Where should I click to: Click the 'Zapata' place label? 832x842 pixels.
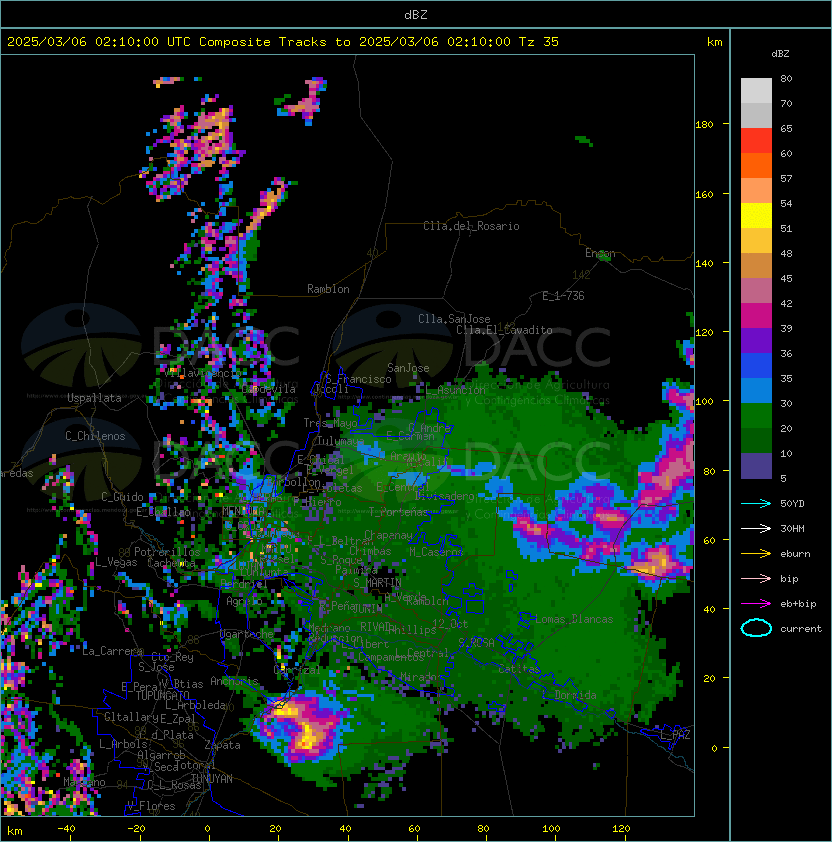coord(222,745)
